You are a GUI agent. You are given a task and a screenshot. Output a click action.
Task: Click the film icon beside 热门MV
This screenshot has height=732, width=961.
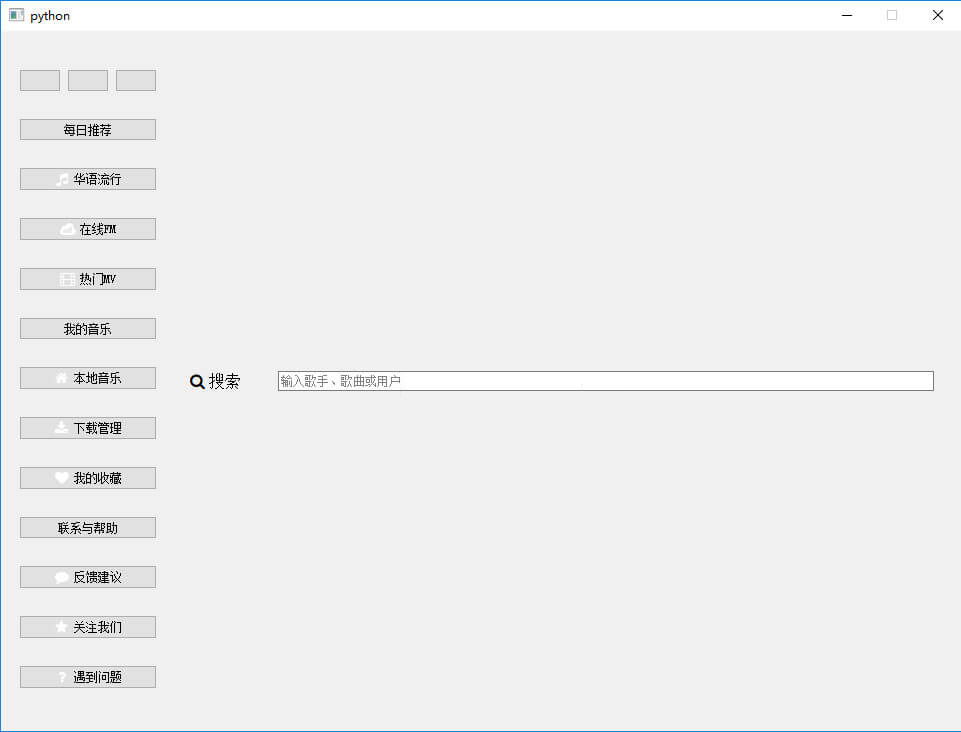[67, 280]
